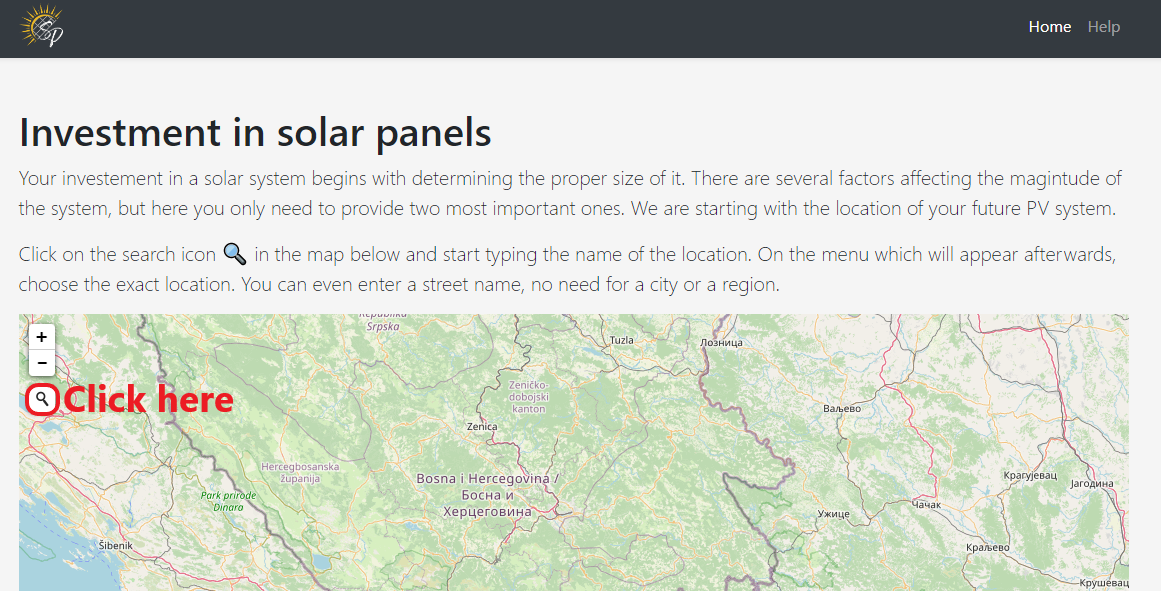Zoom out the map with minus button
The image size is (1161, 591).
point(41,363)
